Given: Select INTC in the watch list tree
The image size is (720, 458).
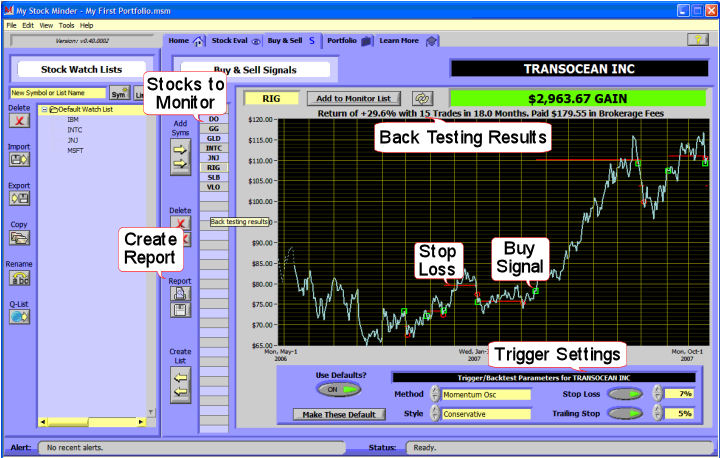Looking at the screenshot, I should [x=74, y=130].
